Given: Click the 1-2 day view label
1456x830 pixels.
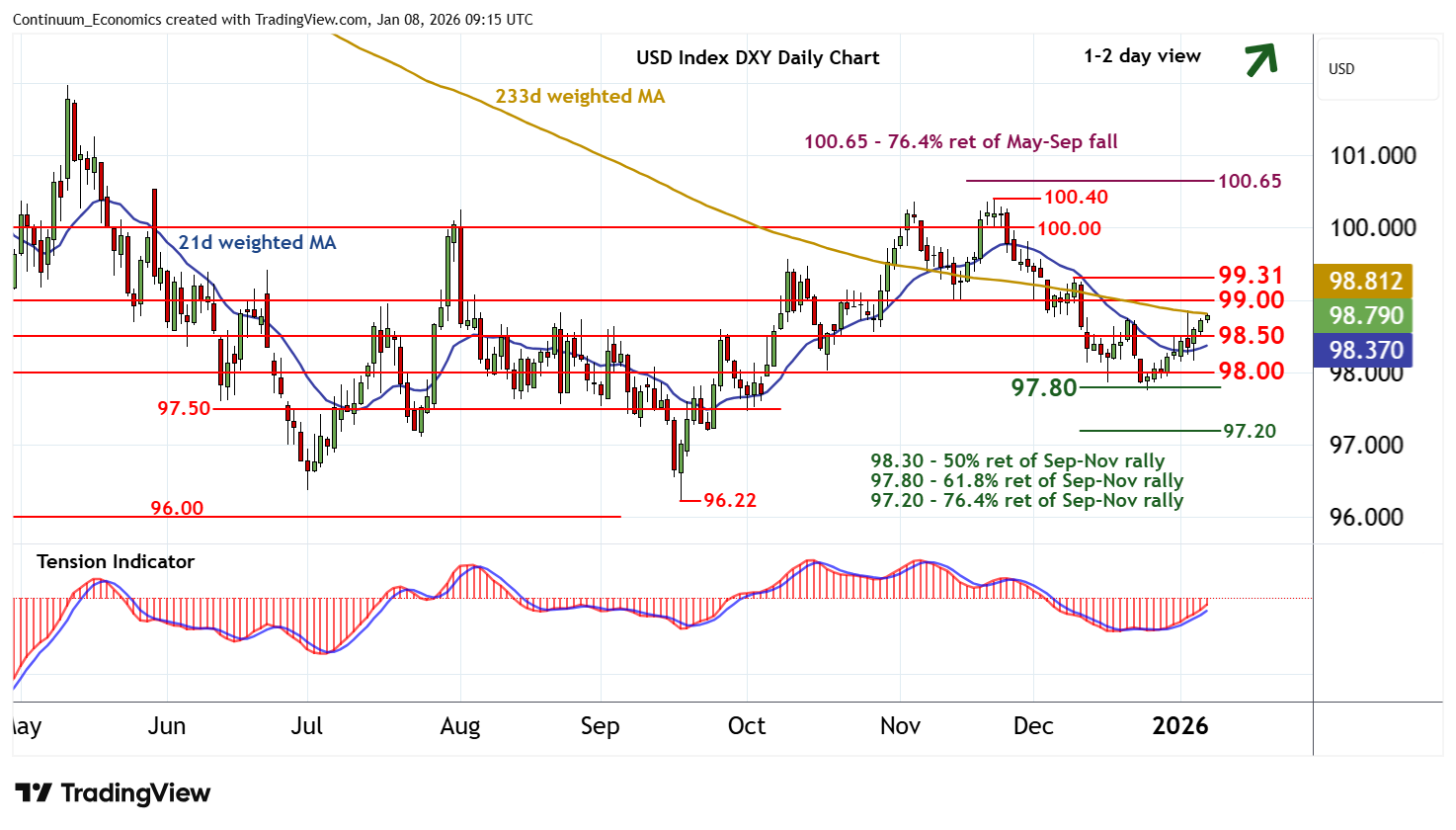Looking at the screenshot, I should coord(1142,56).
